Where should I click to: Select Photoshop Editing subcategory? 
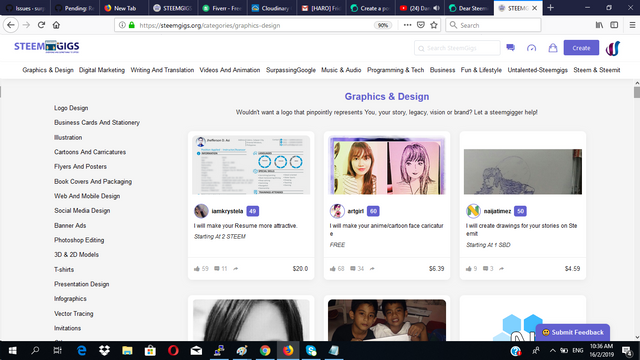tap(79, 240)
